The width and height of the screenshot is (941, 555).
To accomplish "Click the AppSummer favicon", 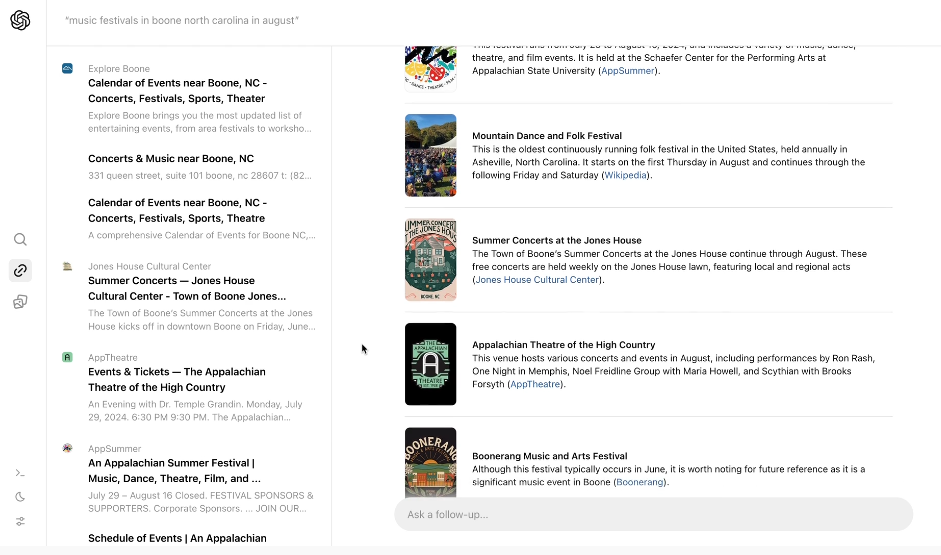I will click(67, 448).
